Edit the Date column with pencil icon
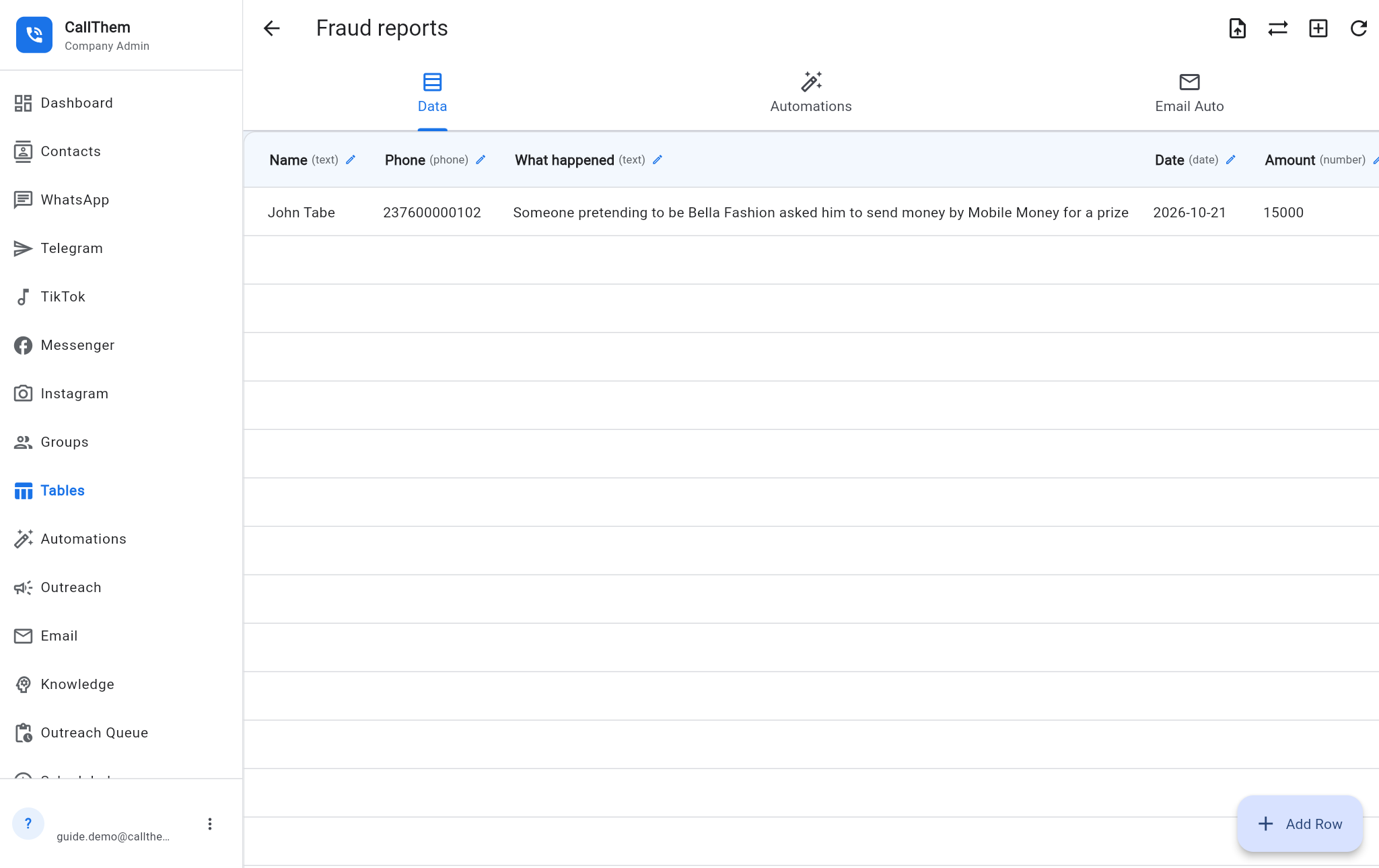1379x868 pixels. coord(1231,160)
